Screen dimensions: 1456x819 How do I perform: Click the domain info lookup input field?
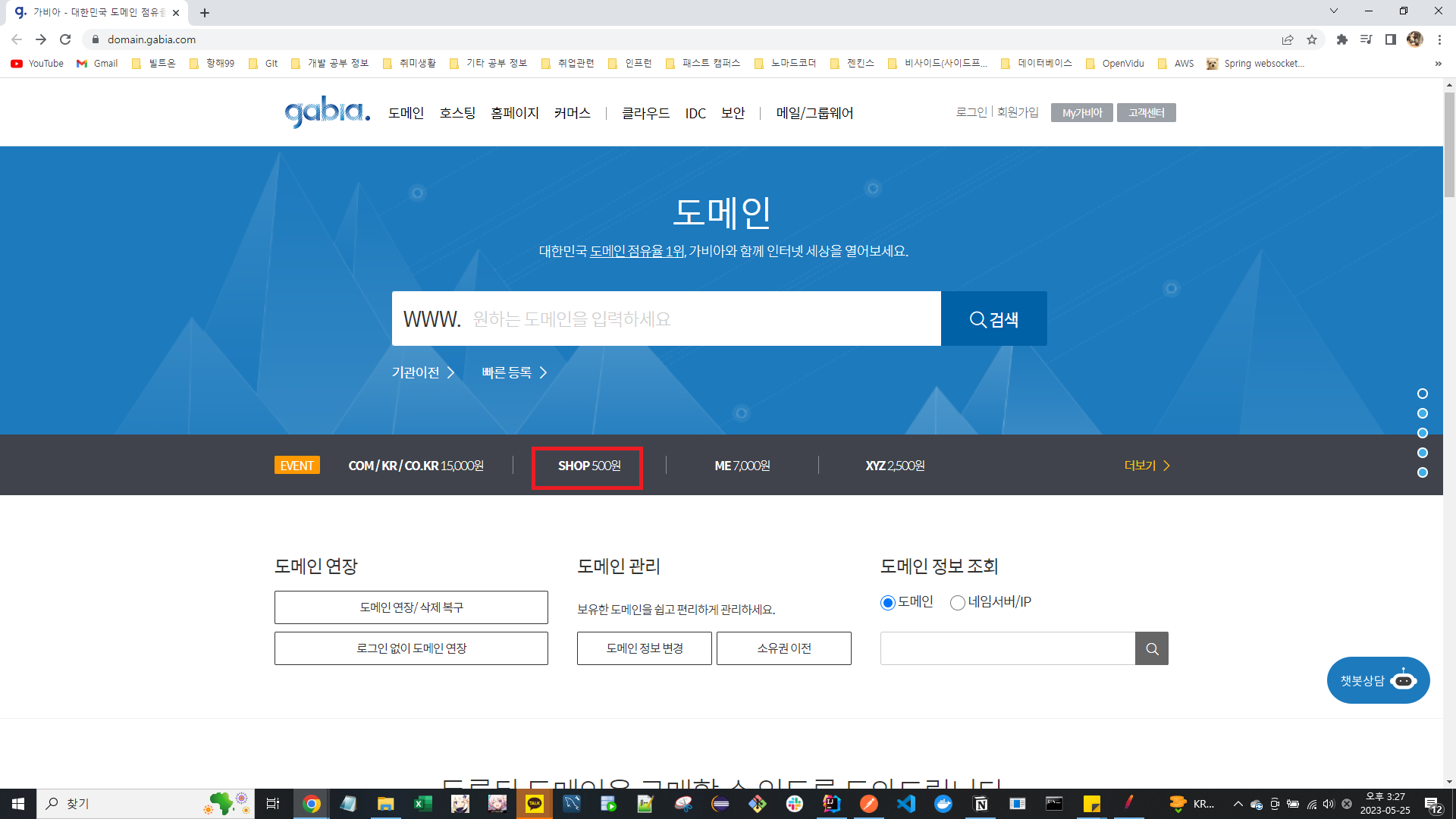(x=1008, y=648)
